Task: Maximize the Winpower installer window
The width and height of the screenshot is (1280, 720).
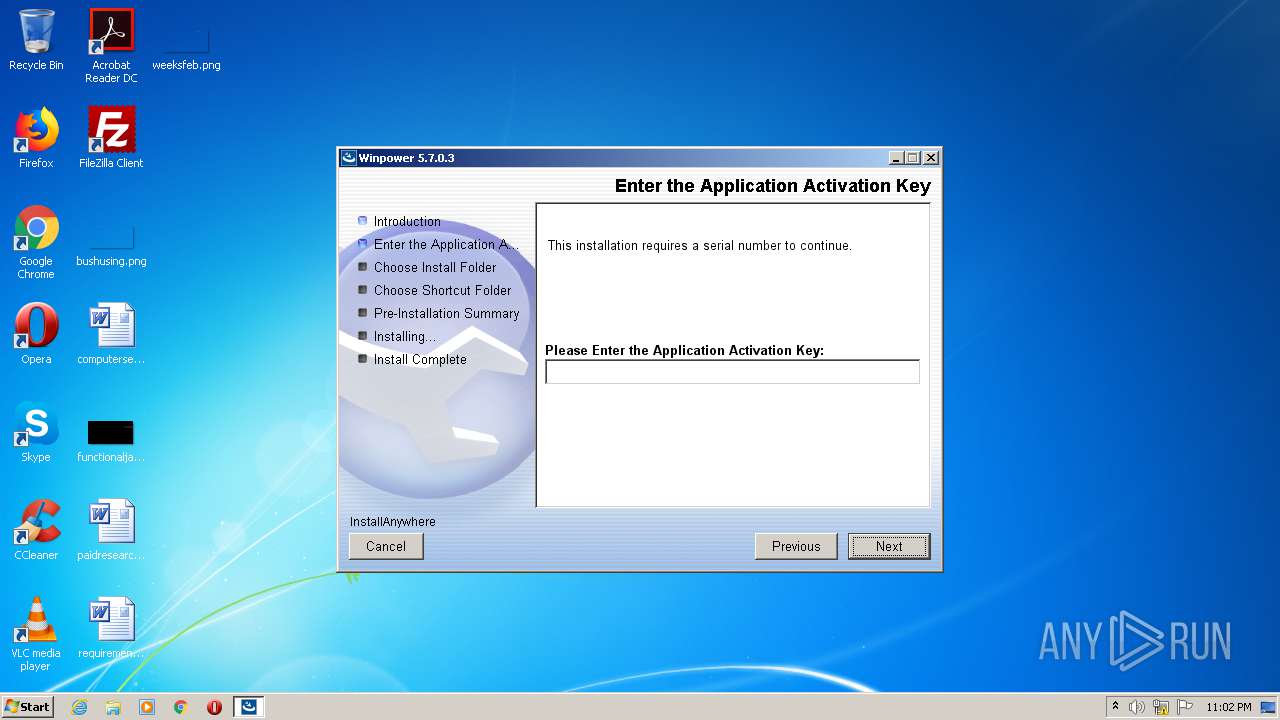Action: pos(912,158)
